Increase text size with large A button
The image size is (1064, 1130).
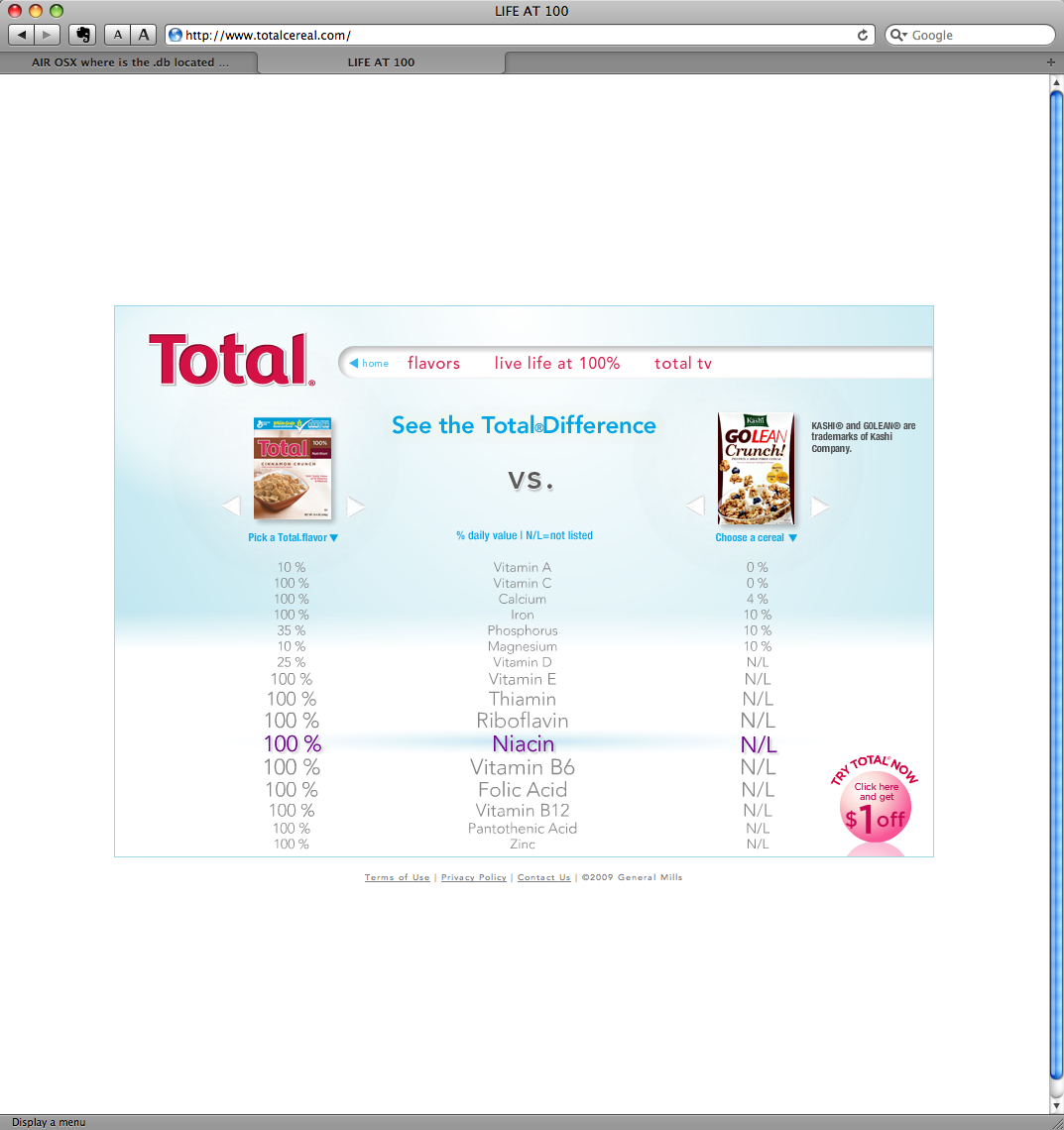144,35
